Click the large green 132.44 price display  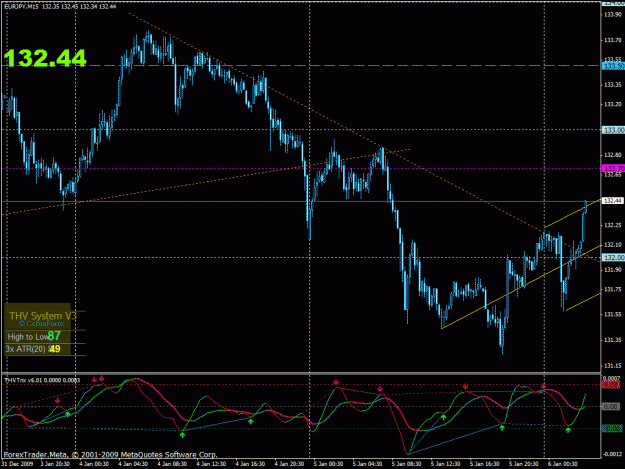pos(45,58)
